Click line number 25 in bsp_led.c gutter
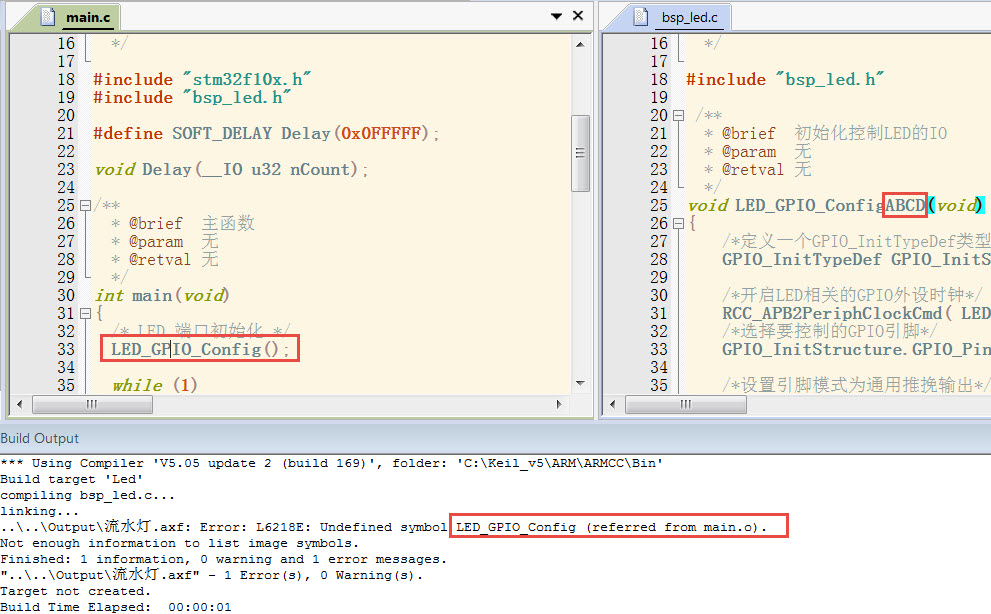Screen dimensions: 991x614 click(659, 206)
